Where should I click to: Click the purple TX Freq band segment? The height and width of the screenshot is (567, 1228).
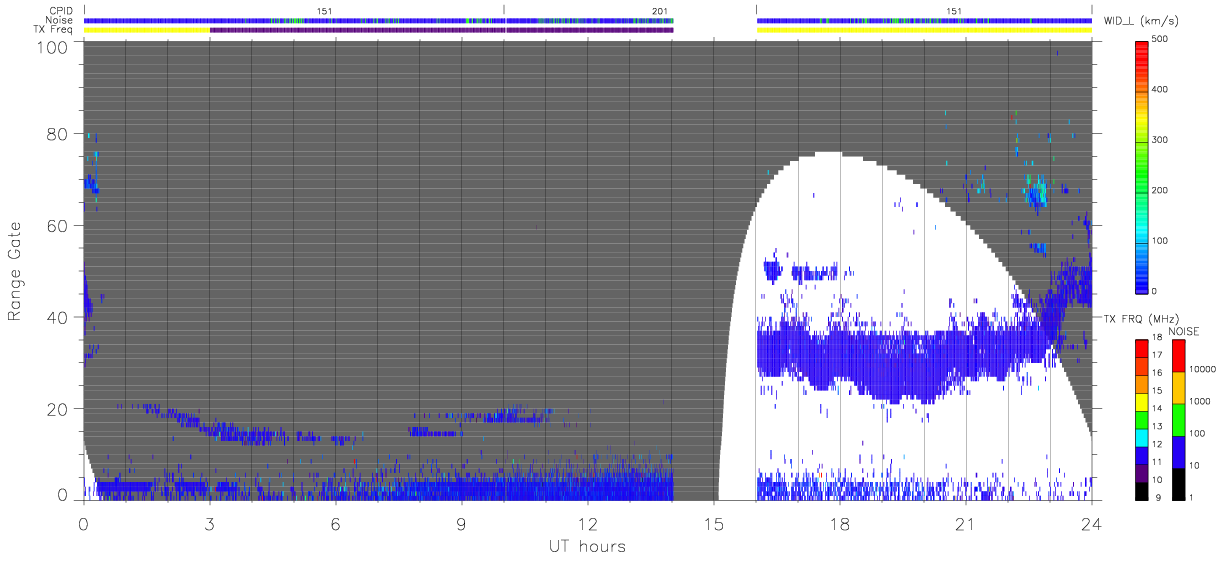click(x=441, y=30)
